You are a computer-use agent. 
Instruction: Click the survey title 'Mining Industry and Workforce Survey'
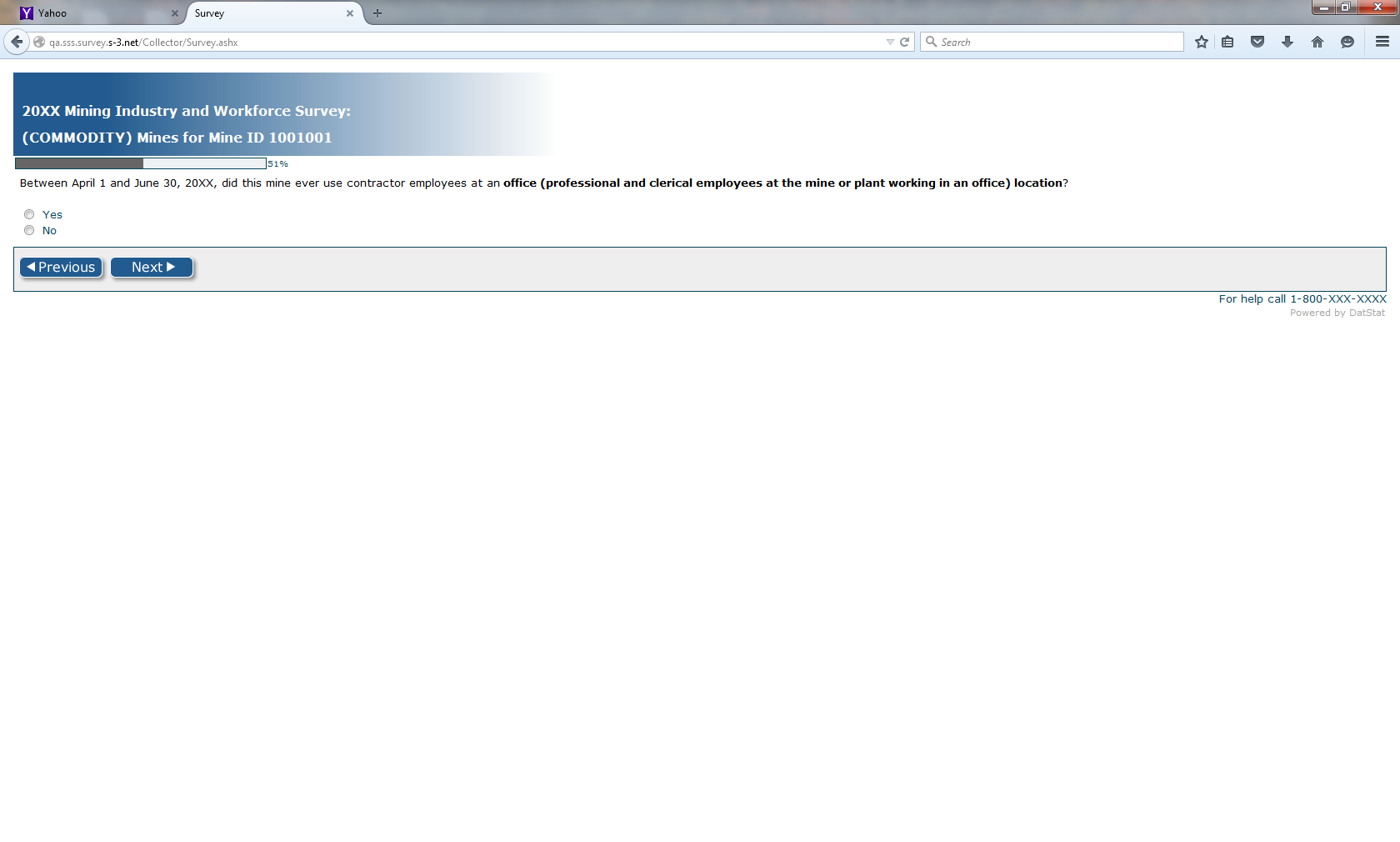pyautogui.click(x=187, y=111)
